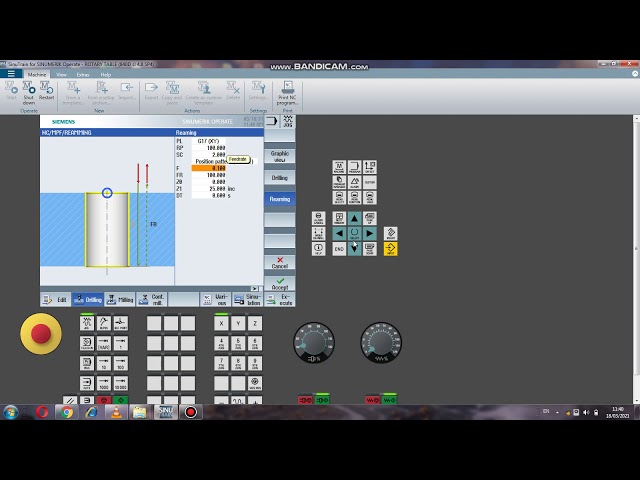The width and height of the screenshot is (640, 480).
Task: Click the vertical Drilling softkey
Action: click(x=280, y=178)
